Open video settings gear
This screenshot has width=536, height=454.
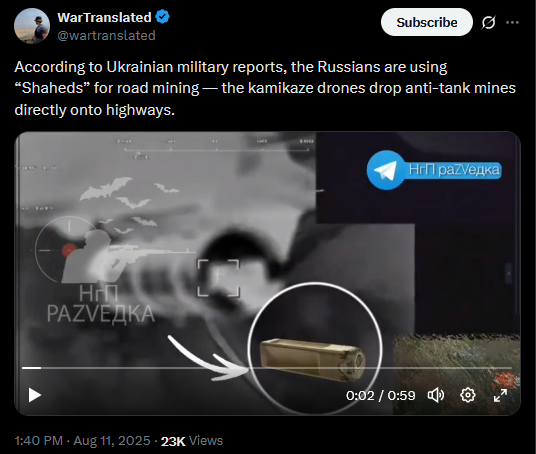tap(468, 395)
